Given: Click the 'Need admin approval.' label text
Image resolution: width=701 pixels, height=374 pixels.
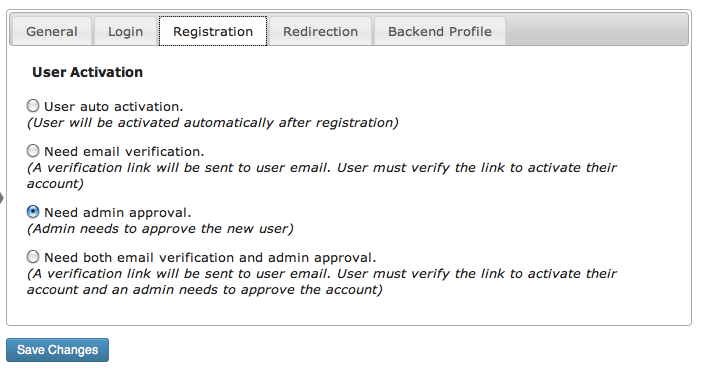Looking at the screenshot, I should [x=118, y=213].
